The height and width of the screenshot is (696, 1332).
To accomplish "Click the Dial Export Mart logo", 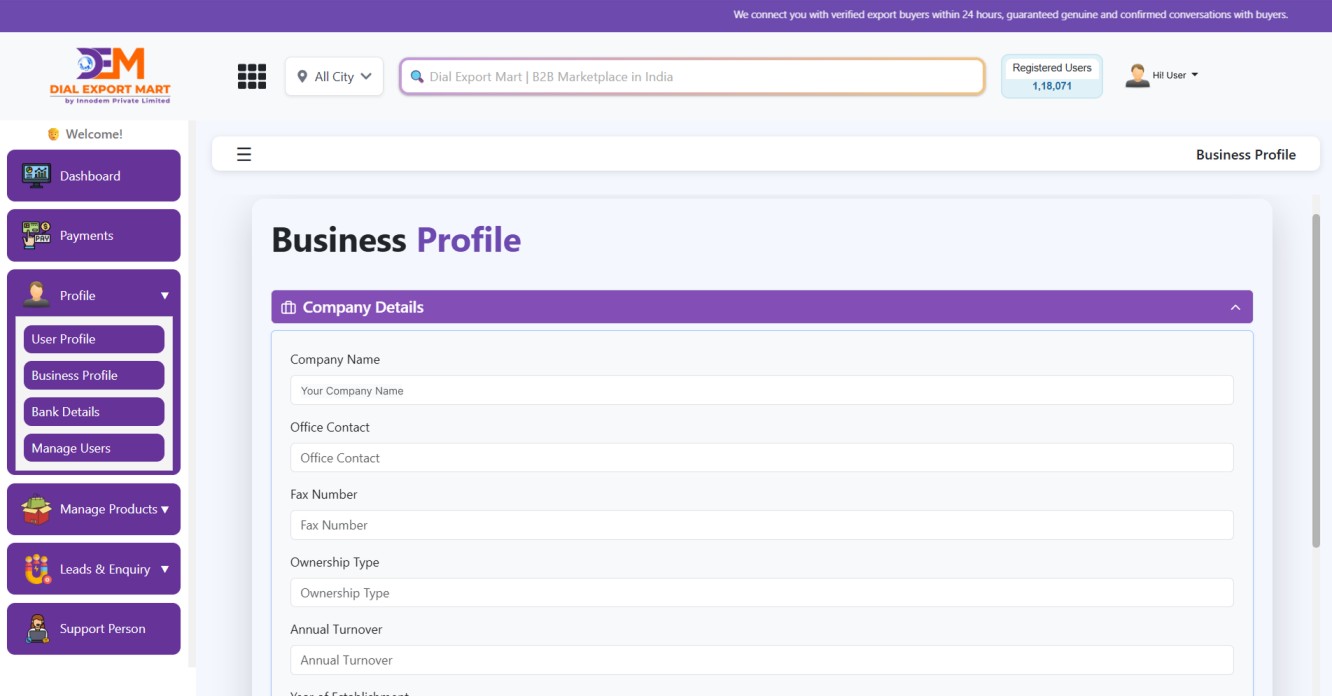I will click(x=110, y=76).
